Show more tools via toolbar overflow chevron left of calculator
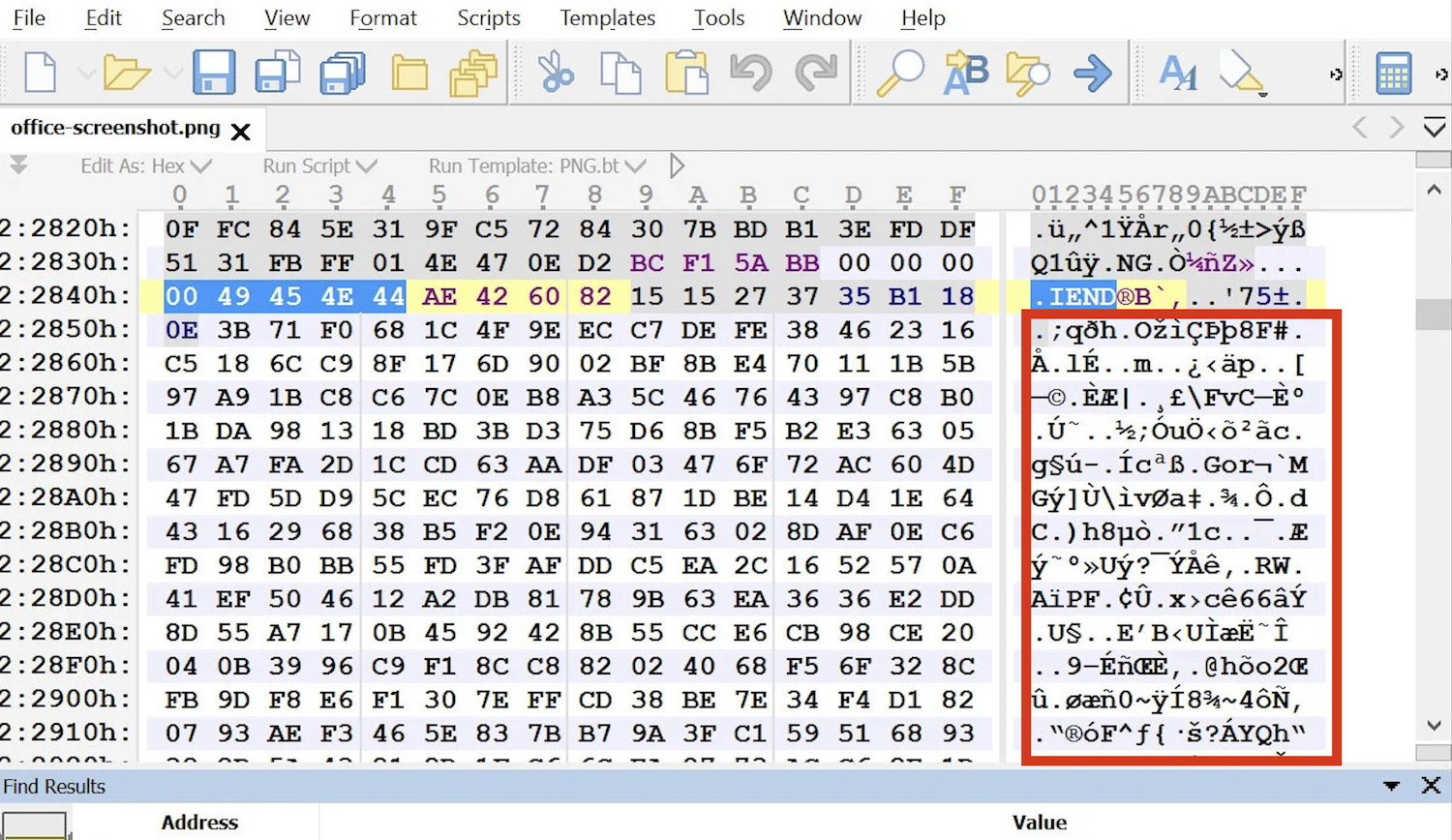The width and height of the screenshot is (1452, 840). coord(1337,74)
